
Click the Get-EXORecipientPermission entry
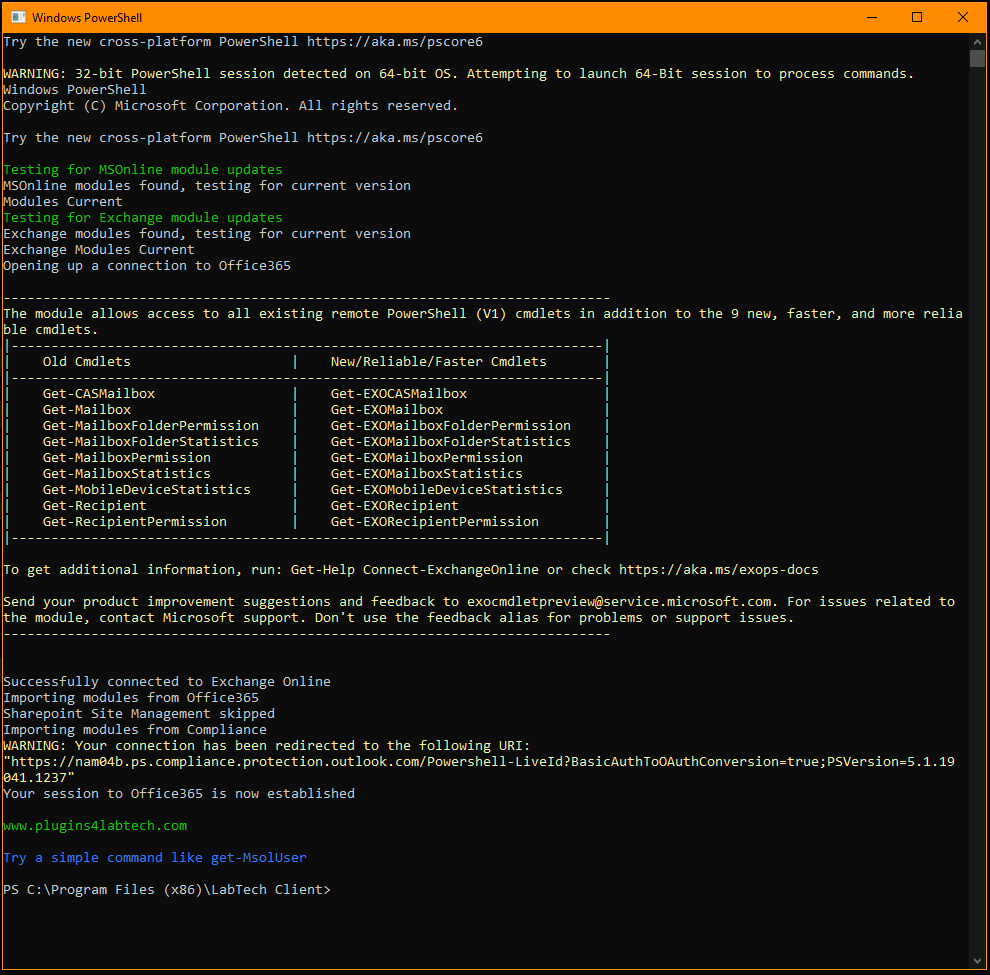click(435, 522)
